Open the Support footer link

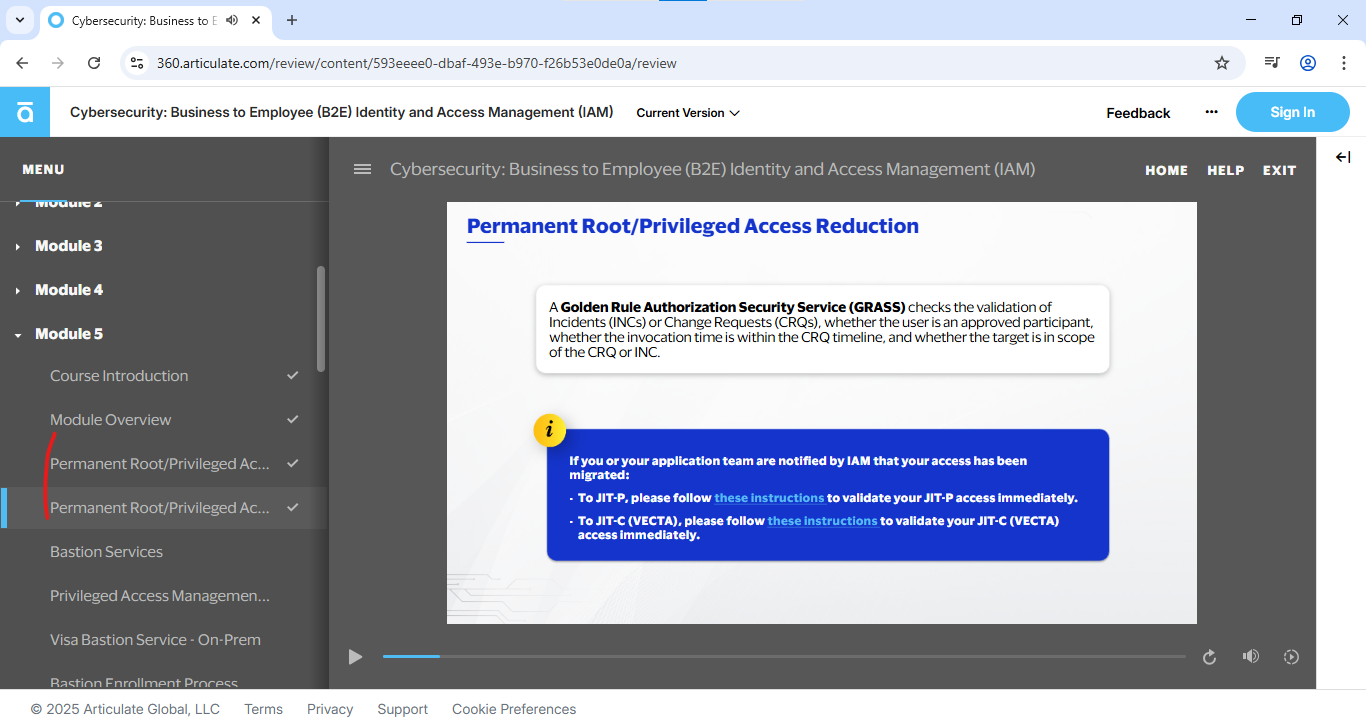(x=402, y=709)
